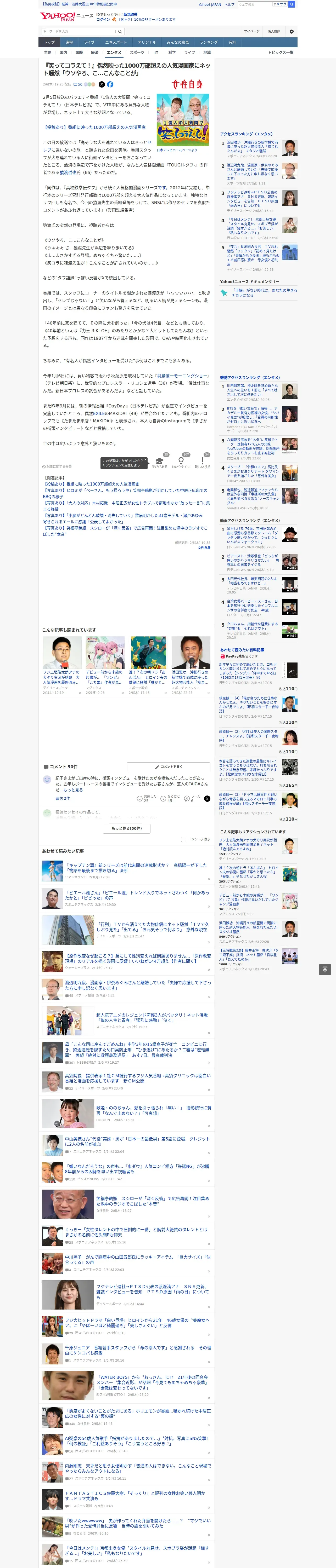Open the 防災模試 banner link at top
Screen dimensions: 336x1568
pos(79,4)
